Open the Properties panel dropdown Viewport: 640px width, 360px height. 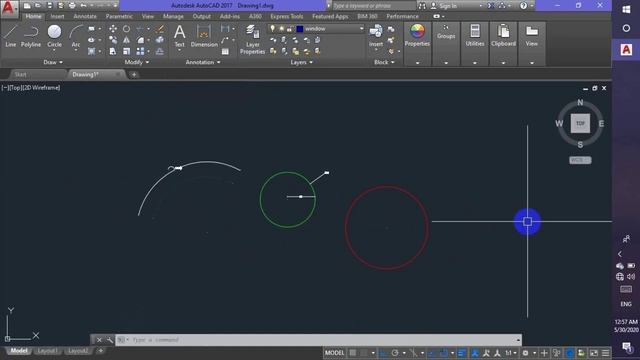pyautogui.click(x=417, y=63)
